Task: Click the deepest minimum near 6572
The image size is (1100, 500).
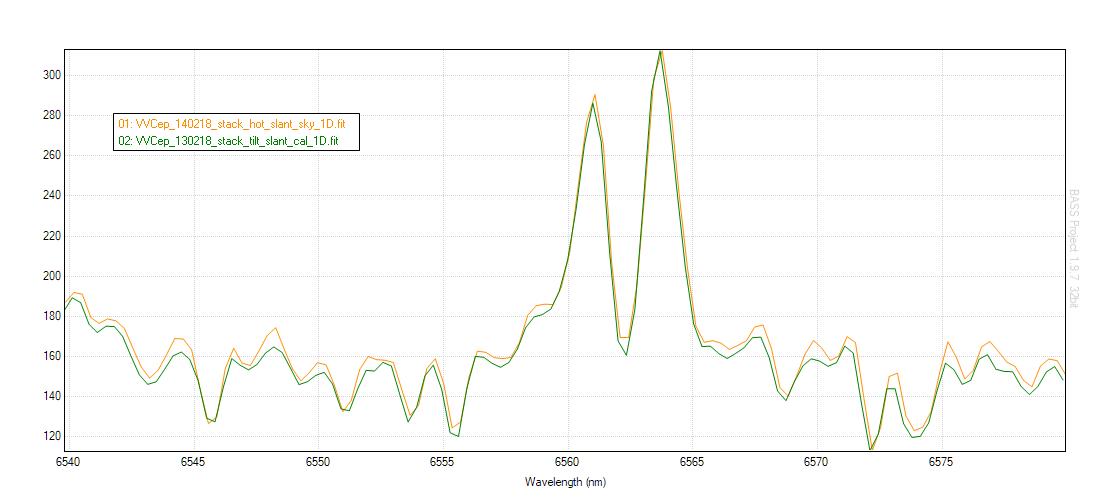Action: click(871, 448)
